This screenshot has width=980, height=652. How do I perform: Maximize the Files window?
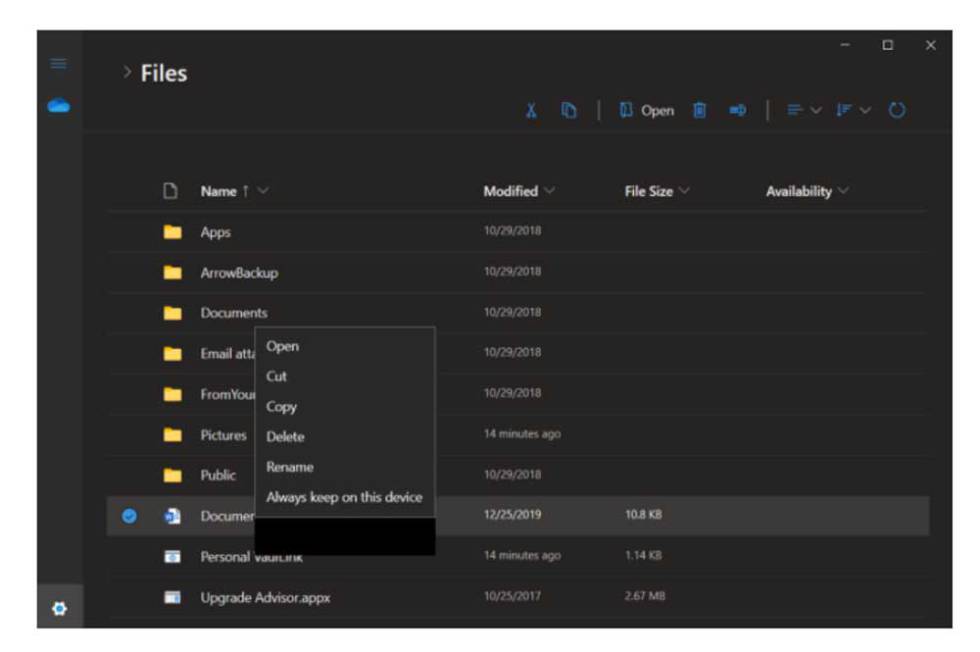click(888, 45)
